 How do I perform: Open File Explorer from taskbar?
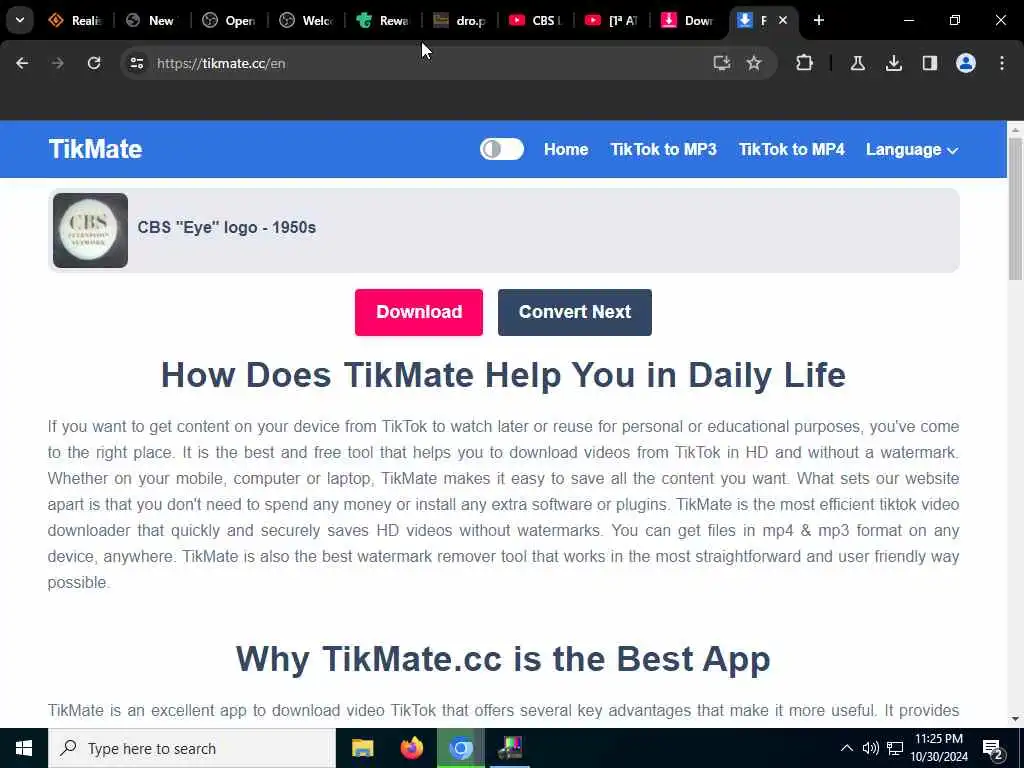pyautogui.click(x=362, y=748)
